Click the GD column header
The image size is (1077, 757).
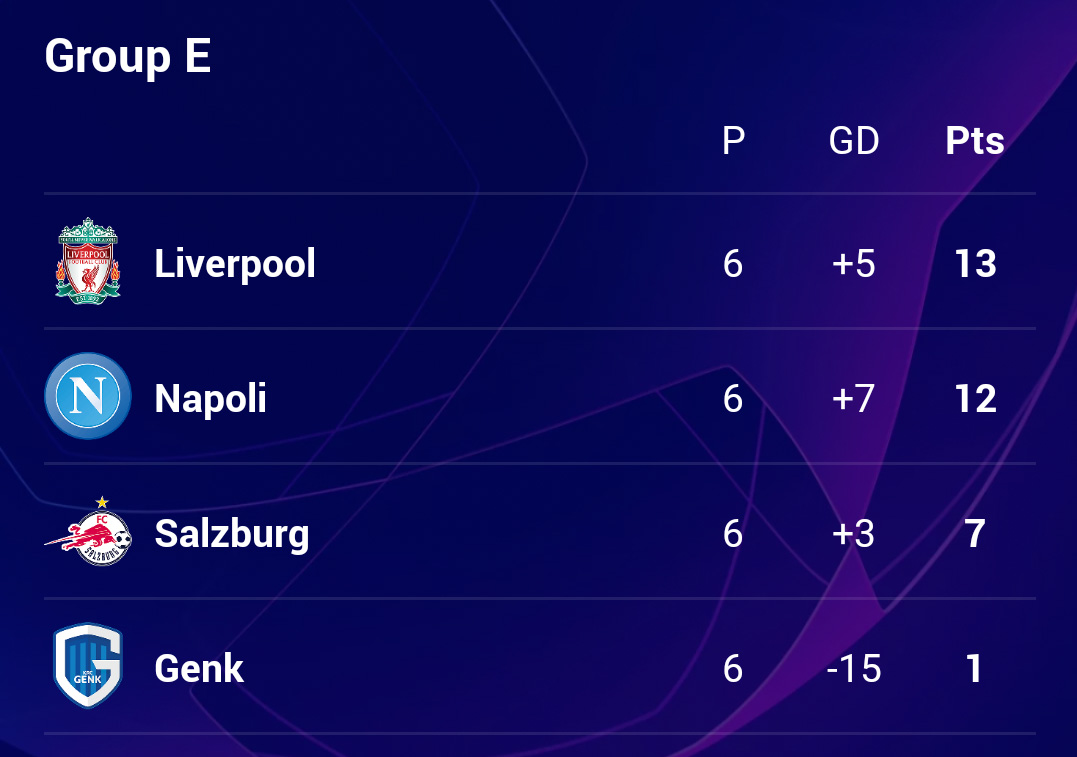[x=854, y=141]
